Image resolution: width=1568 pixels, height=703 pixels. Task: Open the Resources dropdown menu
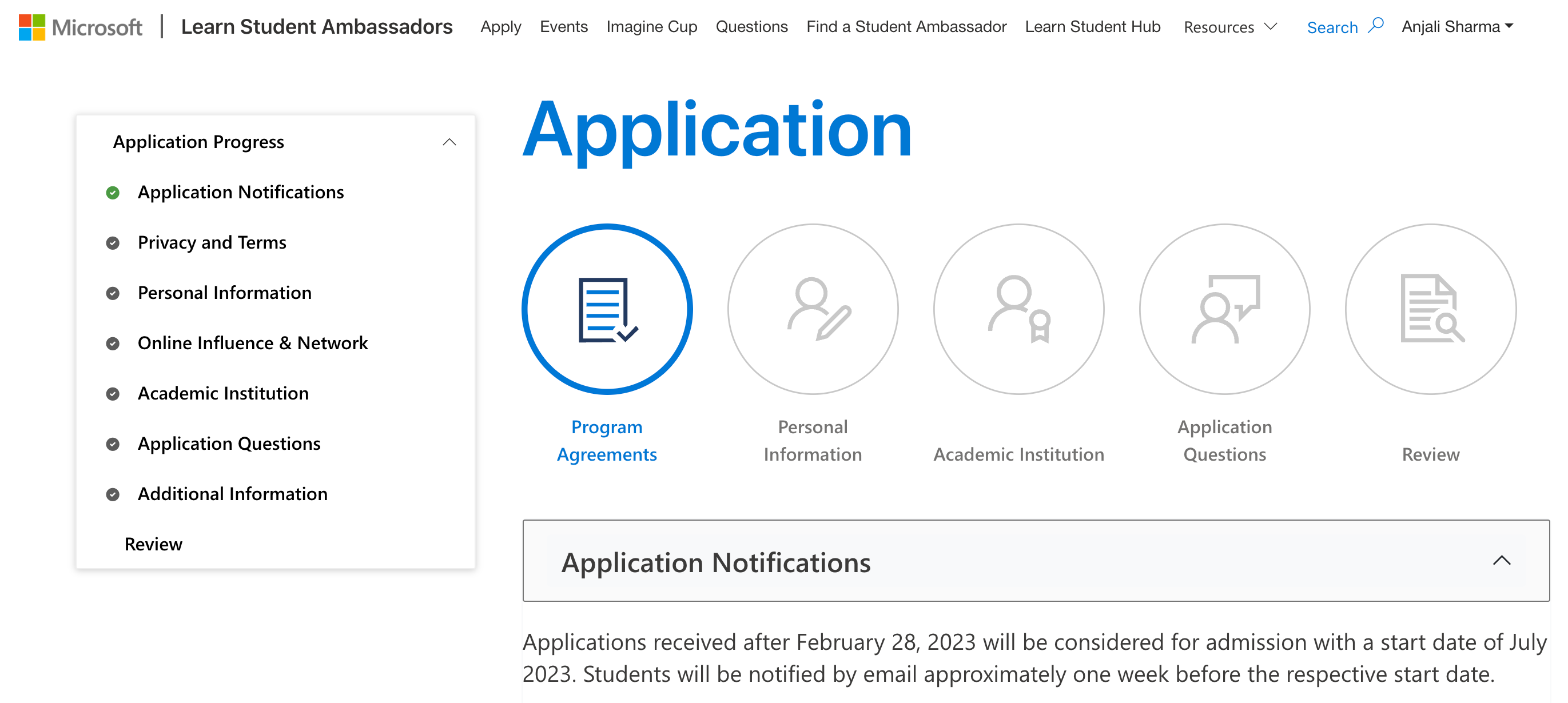click(x=1229, y=27)
